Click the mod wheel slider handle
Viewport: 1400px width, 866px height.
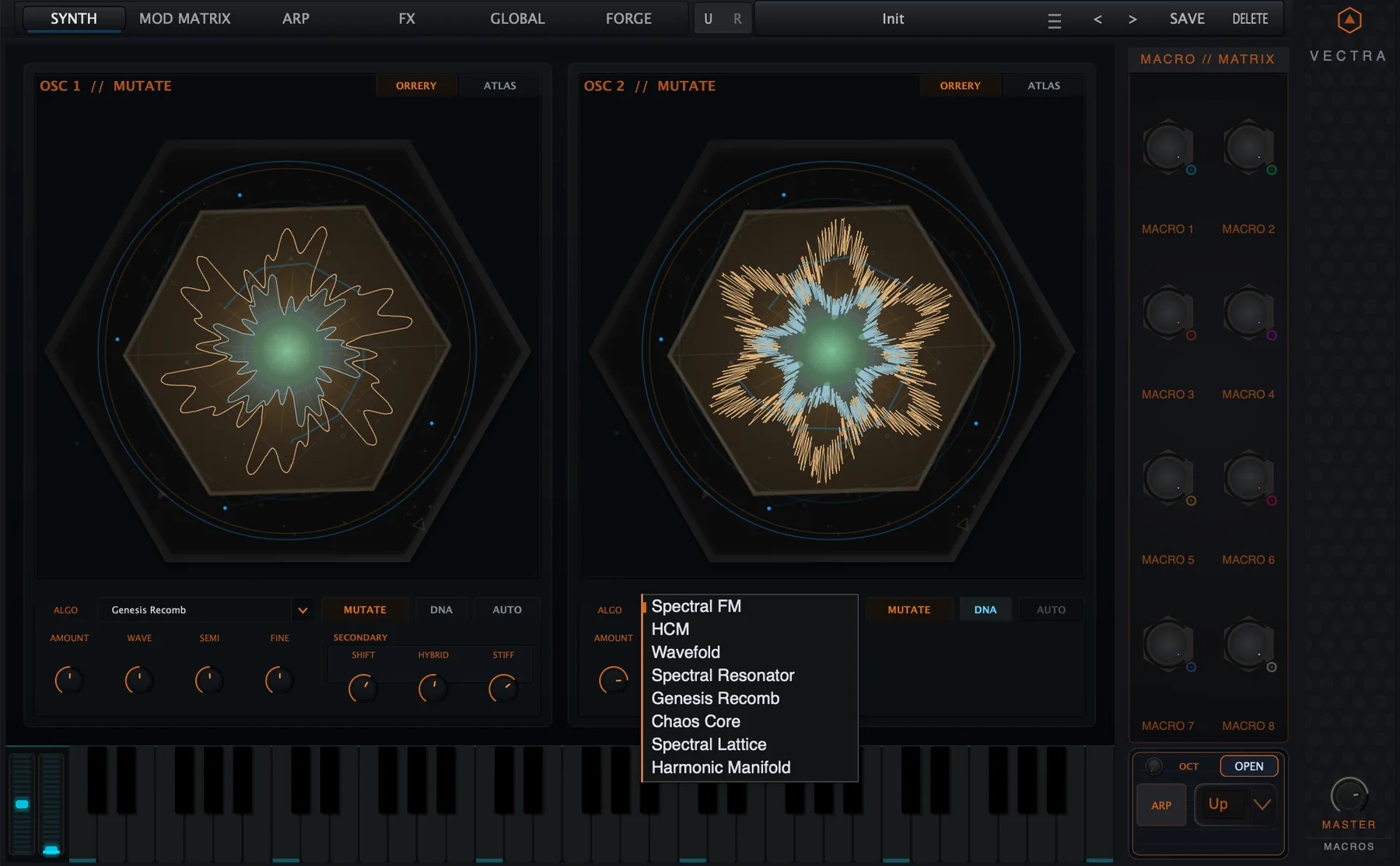click(x=51, y=850)
